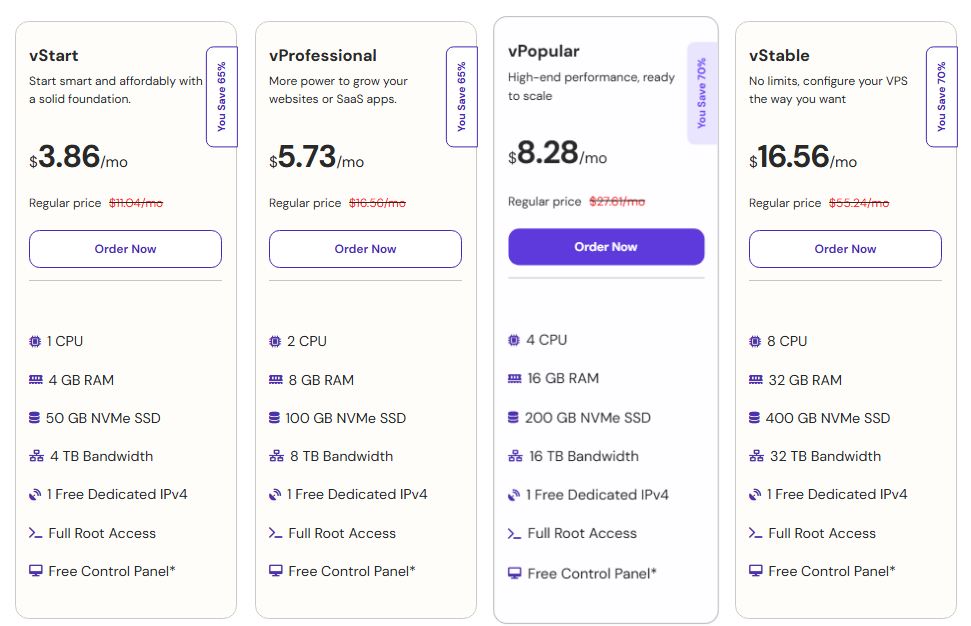This screenshot has width=971, height=626.
Task: Click the CPU icon in the vStable column
Action: [x=756, y=341]
